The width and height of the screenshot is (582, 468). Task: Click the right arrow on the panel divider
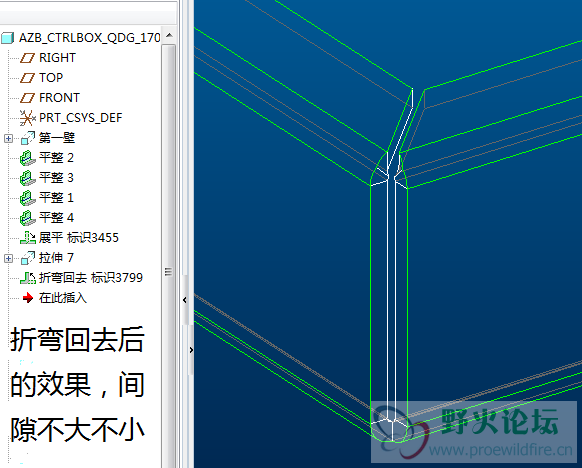tap(191, 350)
